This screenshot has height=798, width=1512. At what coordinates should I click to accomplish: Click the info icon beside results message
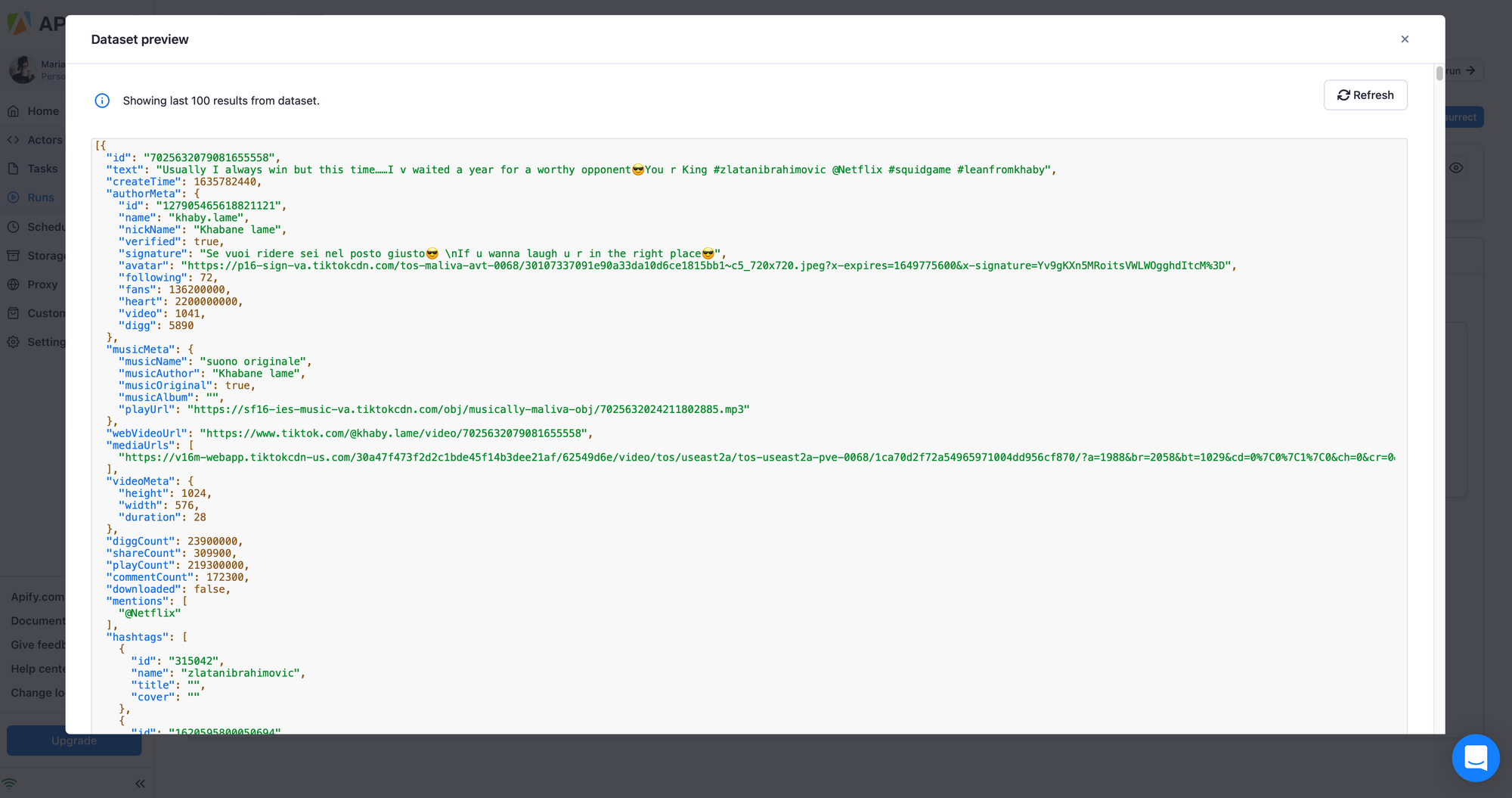(102, 101)
